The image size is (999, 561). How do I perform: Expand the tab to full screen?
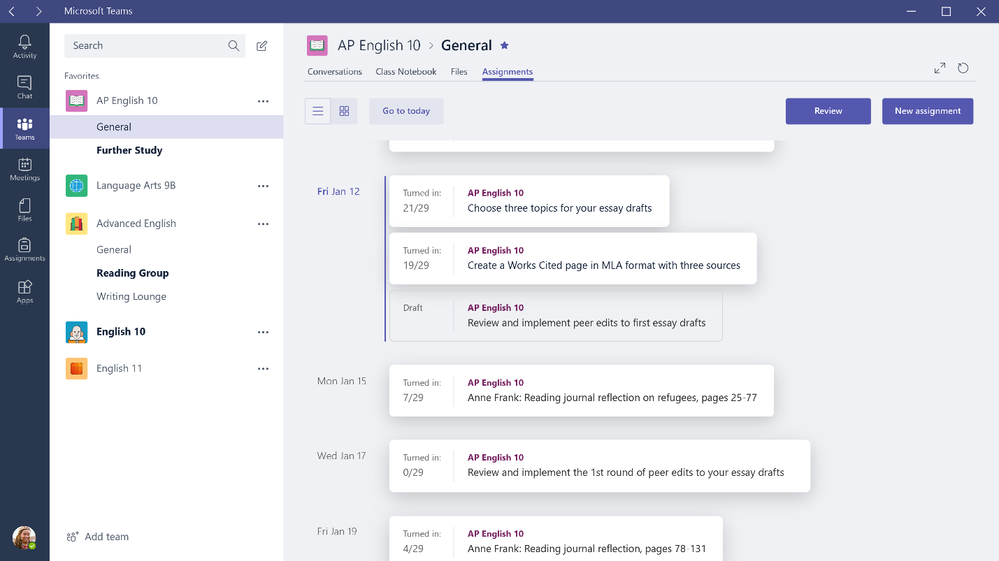pyautogui.click(x=940, y=68)
